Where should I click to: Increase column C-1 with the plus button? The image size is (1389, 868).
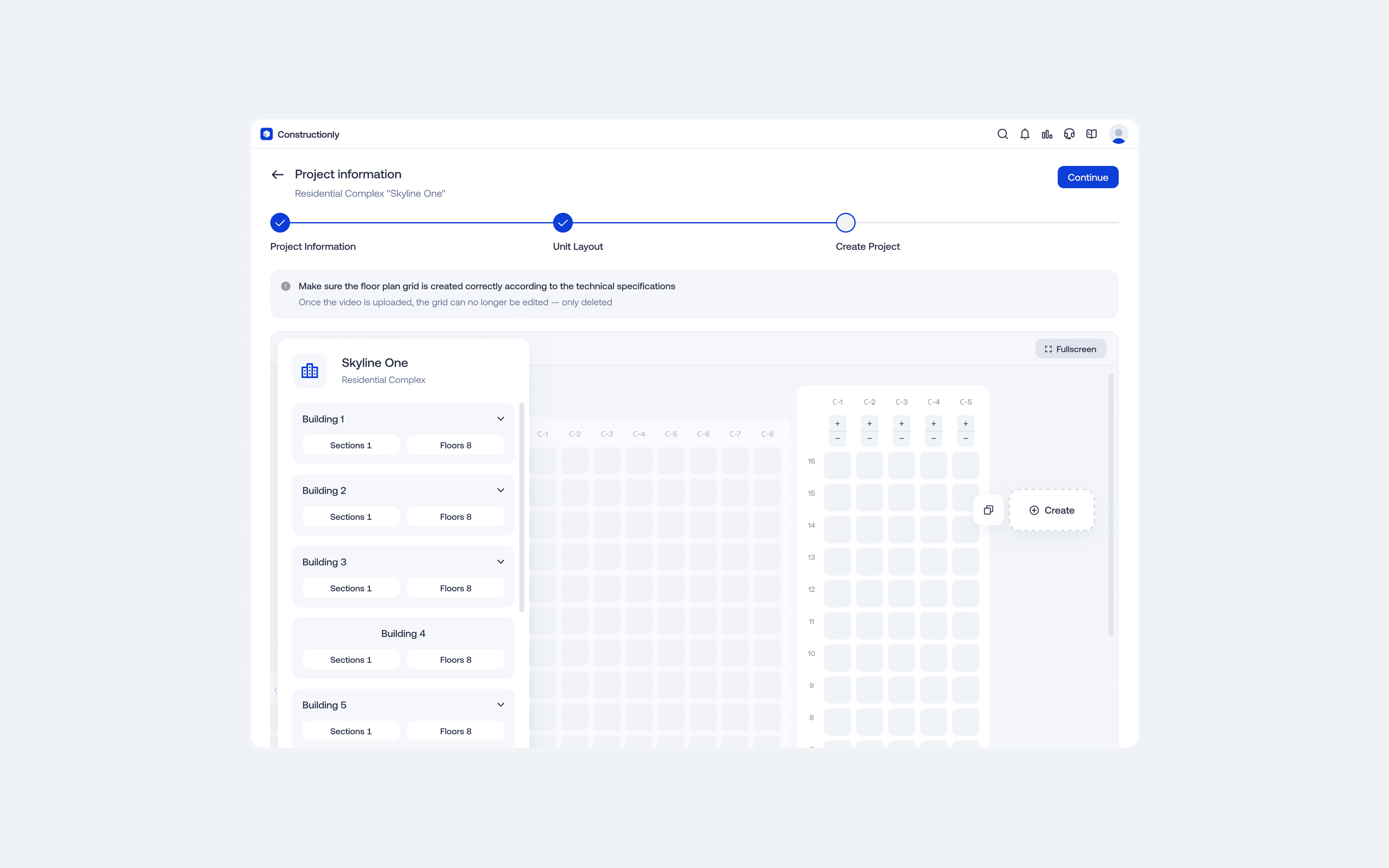pyautogui.click(x=837, y=424)
